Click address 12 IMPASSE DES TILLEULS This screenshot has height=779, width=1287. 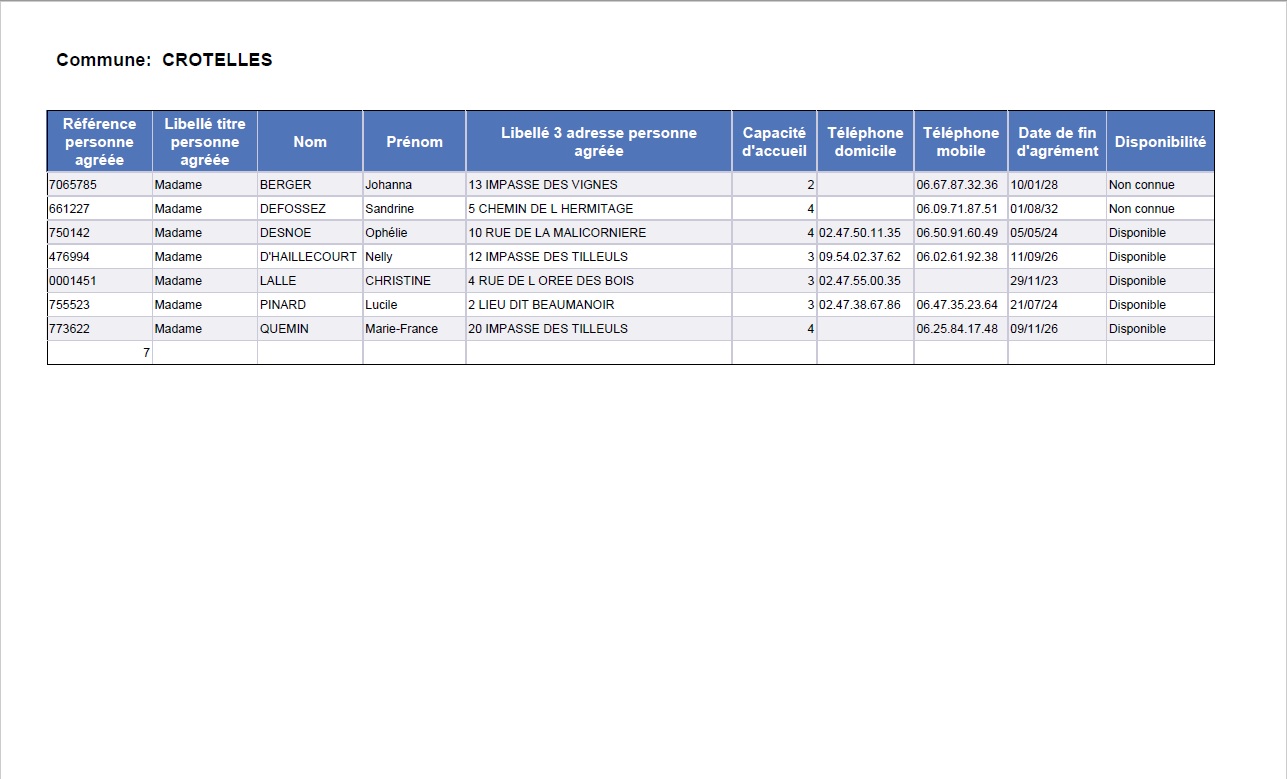coord(548,257)
